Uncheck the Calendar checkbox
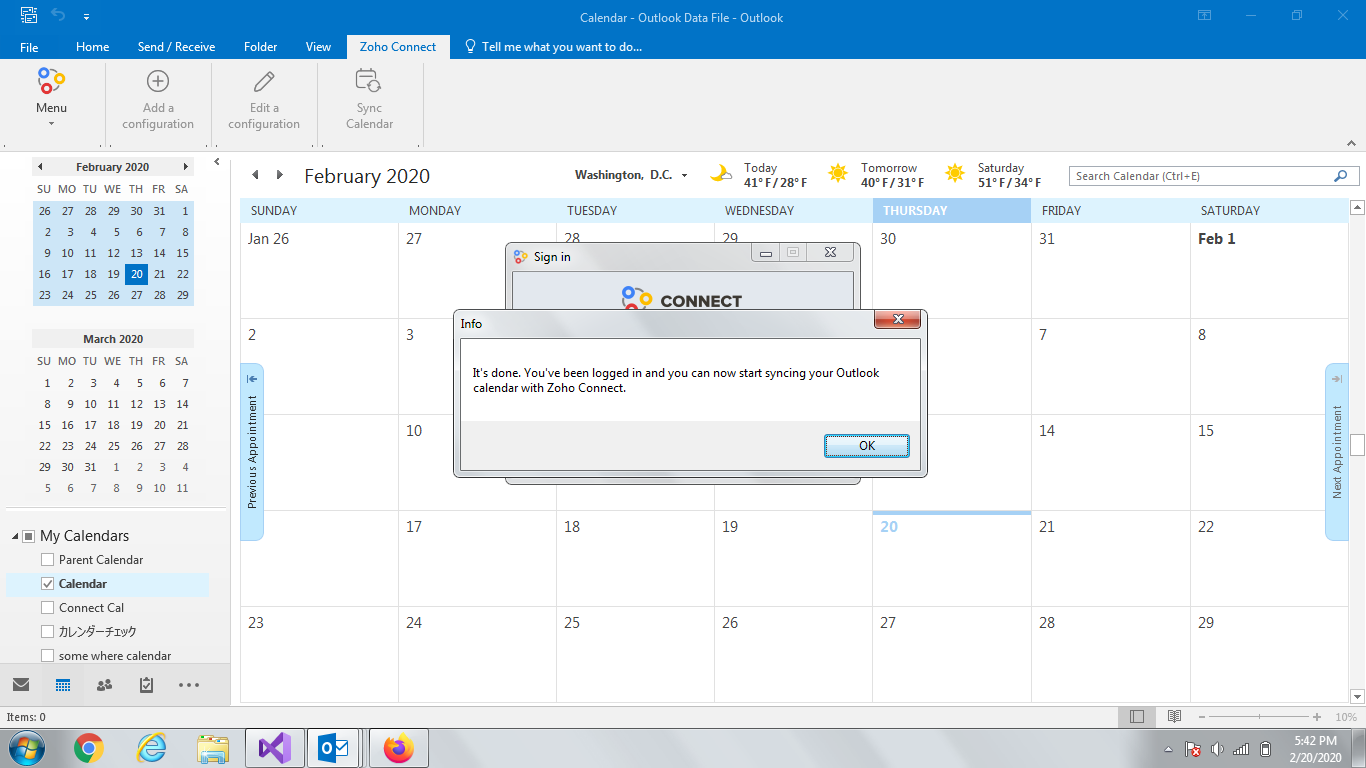Screen dimensions: 1366x768 [x=47, y=584]
